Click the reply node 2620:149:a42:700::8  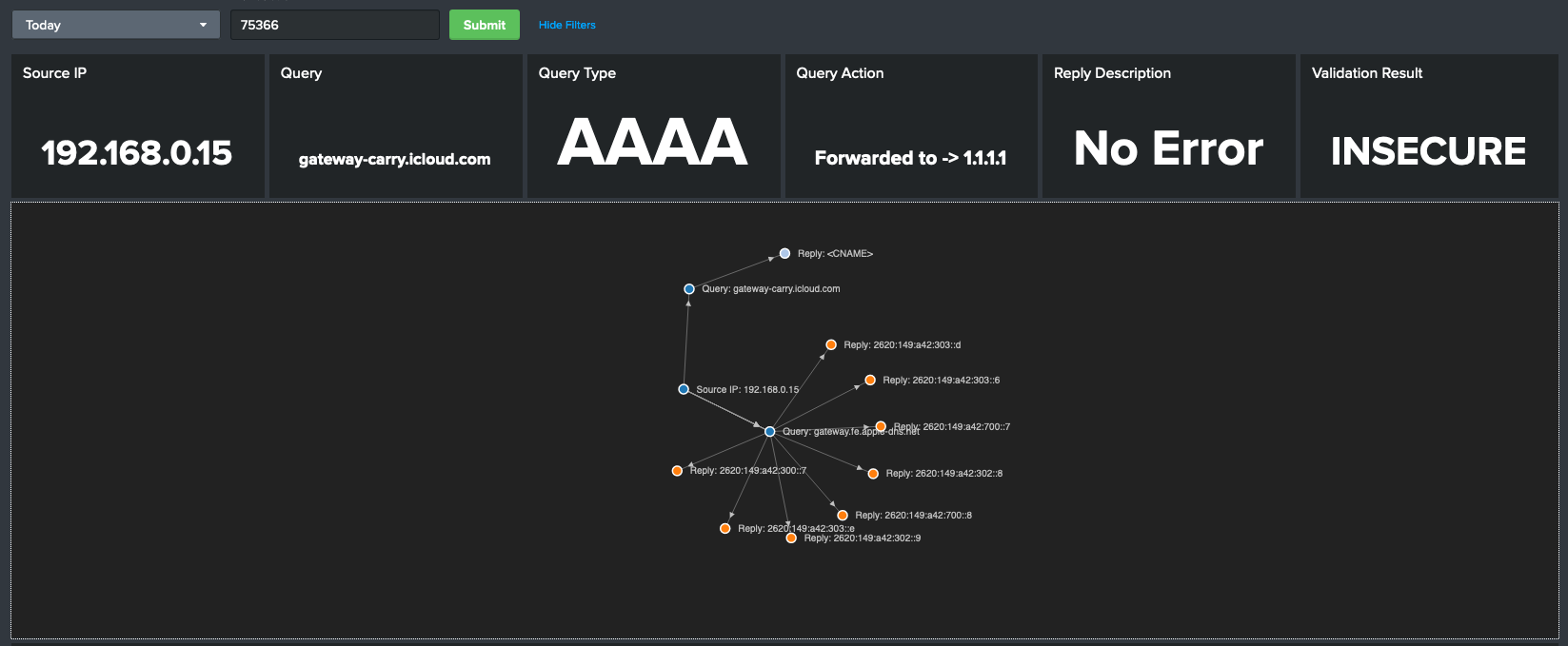tap(842, 515)
